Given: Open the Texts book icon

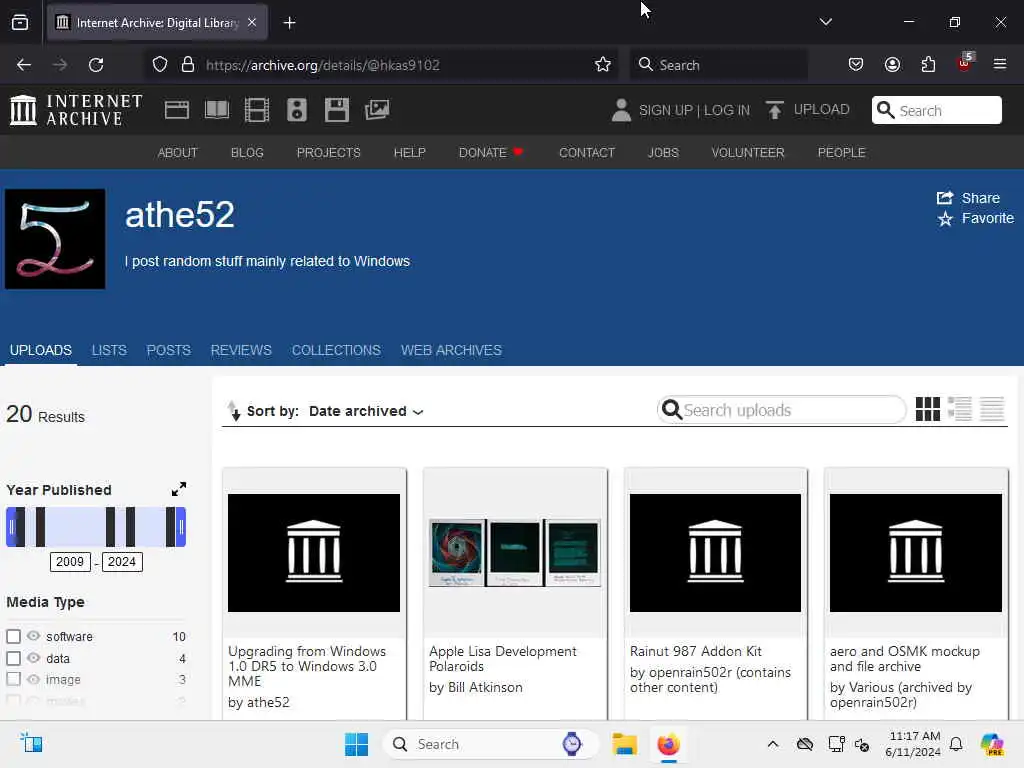Looking at the screenshot, I should pyautogui.click(x=217, y=110).
